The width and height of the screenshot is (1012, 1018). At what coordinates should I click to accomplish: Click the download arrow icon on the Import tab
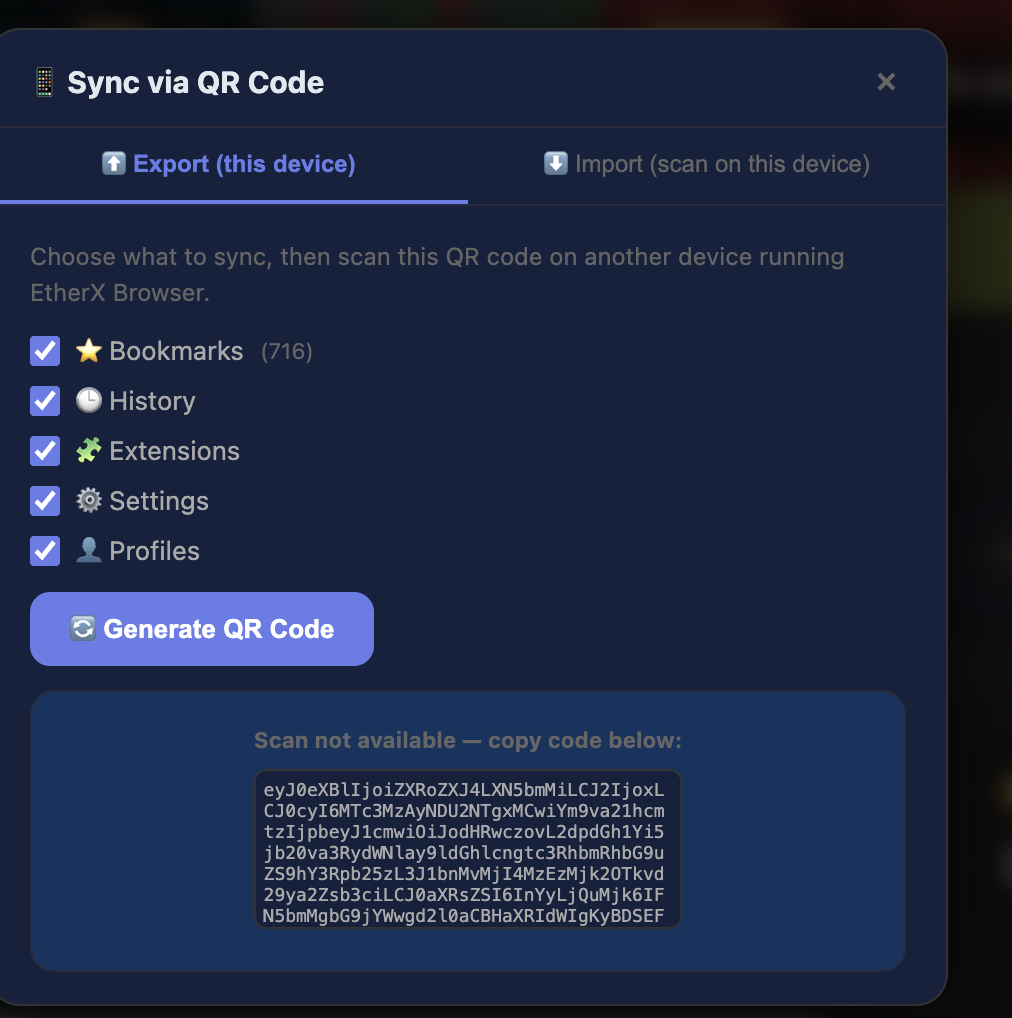tap(557, 163)
